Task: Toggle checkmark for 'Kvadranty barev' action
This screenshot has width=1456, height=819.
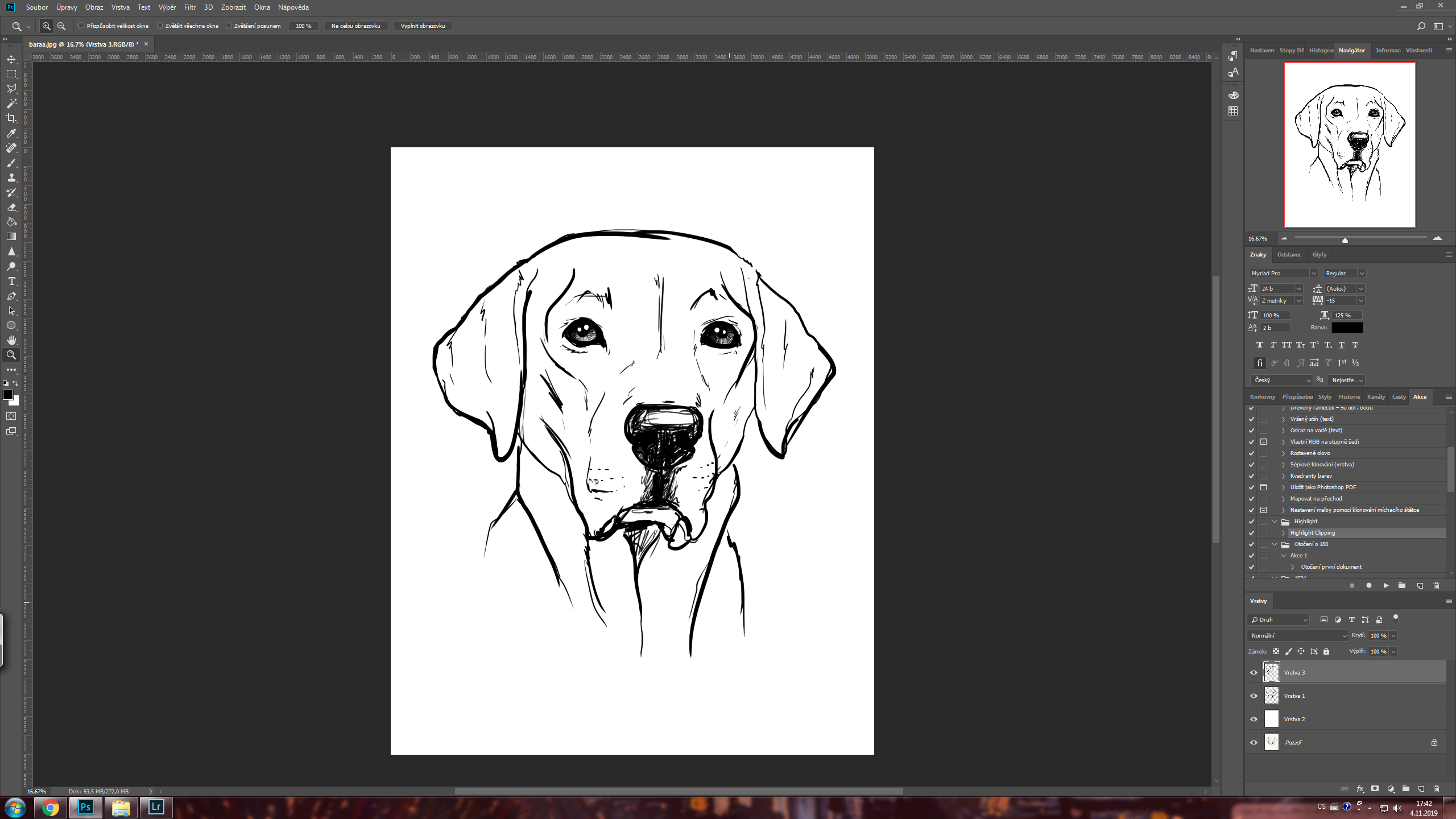Action: tap(1251, 476)
